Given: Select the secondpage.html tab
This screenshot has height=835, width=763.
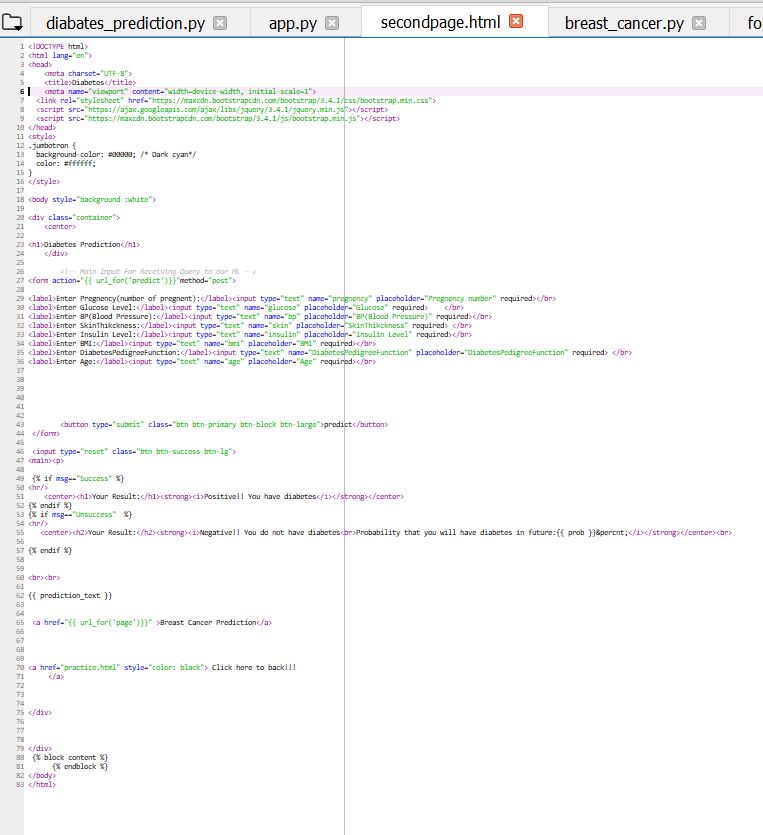Looking at the screenshot, I should 440,22.
